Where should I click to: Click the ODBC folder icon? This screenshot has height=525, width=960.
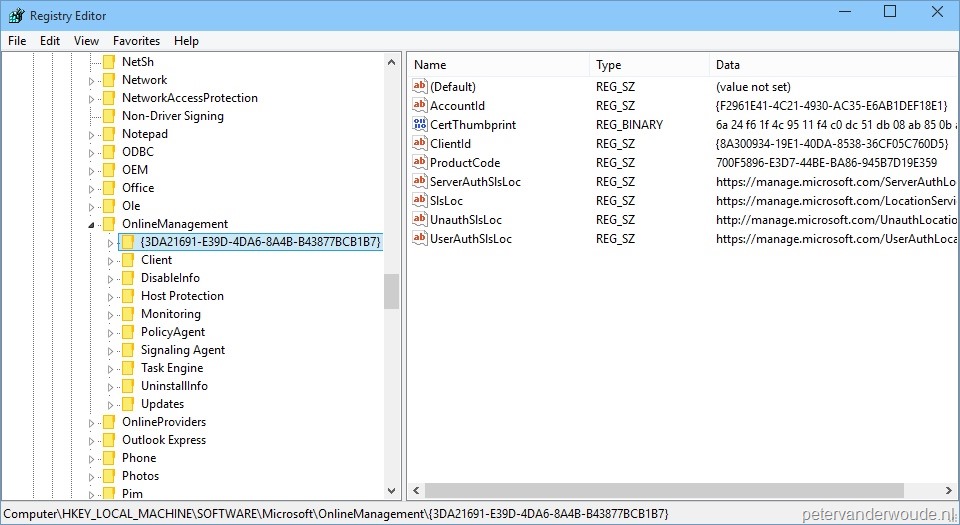109,152
